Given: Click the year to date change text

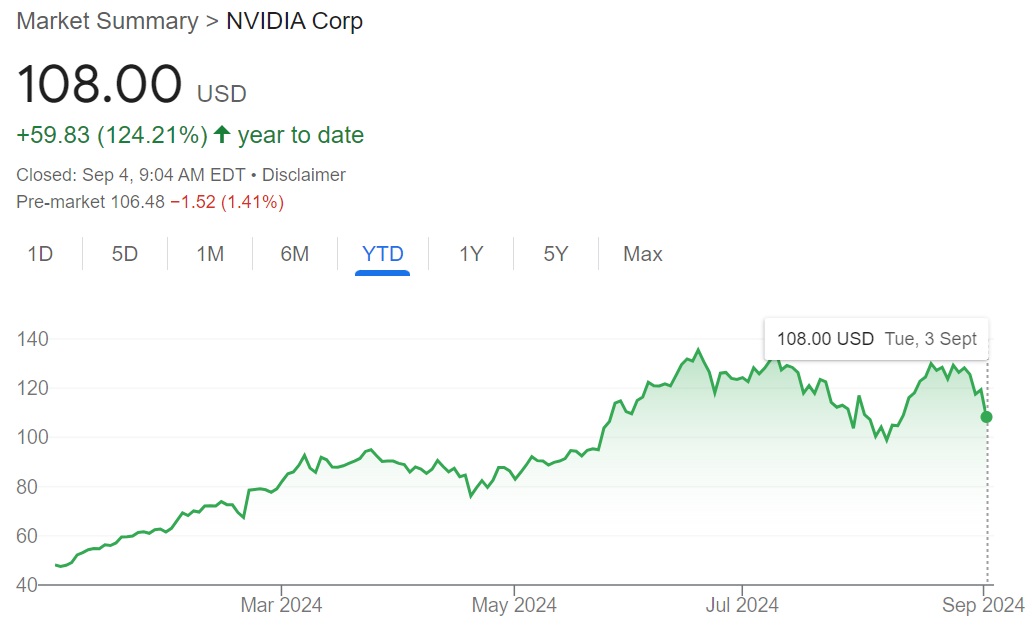Looking at the screenshot, I should tap(301, 135).
